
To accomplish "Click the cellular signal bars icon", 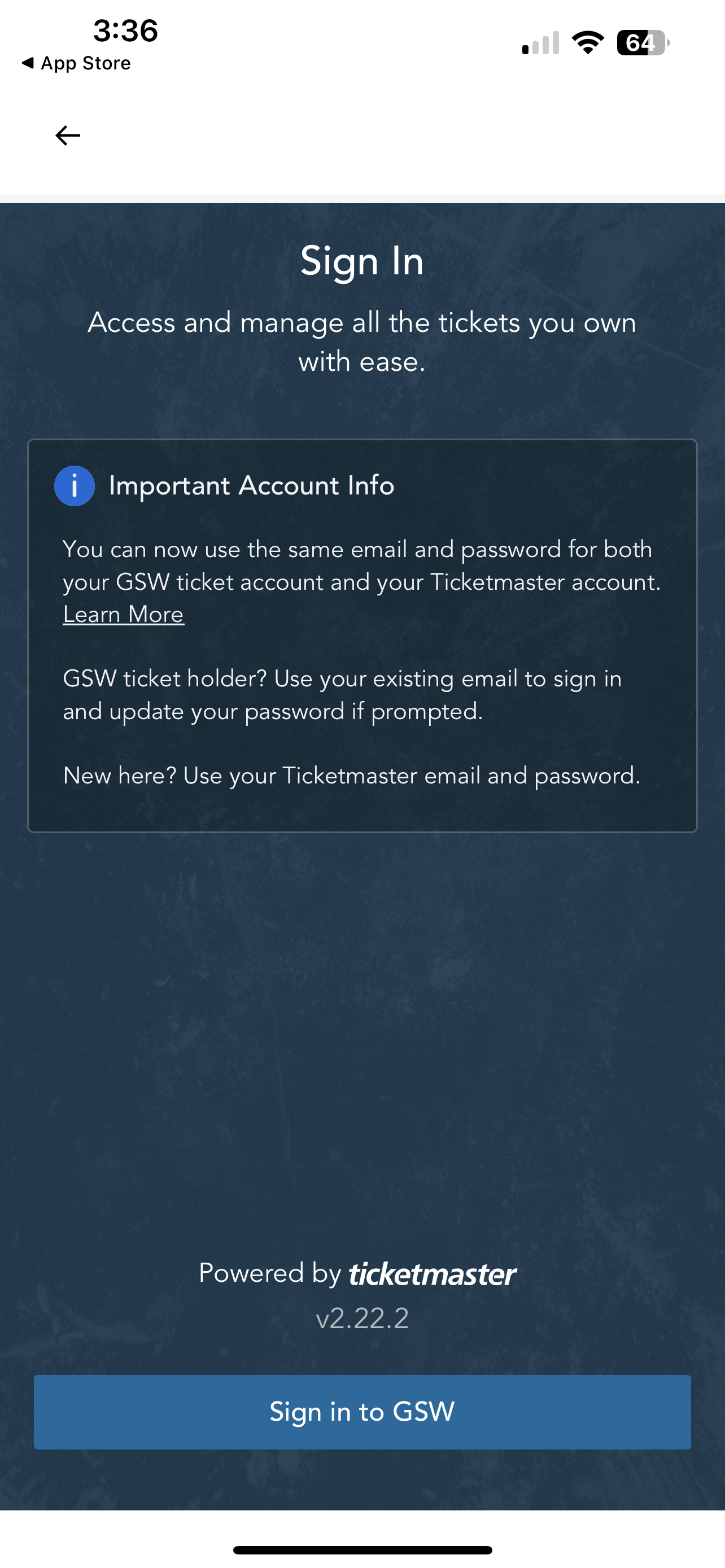I will tap(540, 42).
